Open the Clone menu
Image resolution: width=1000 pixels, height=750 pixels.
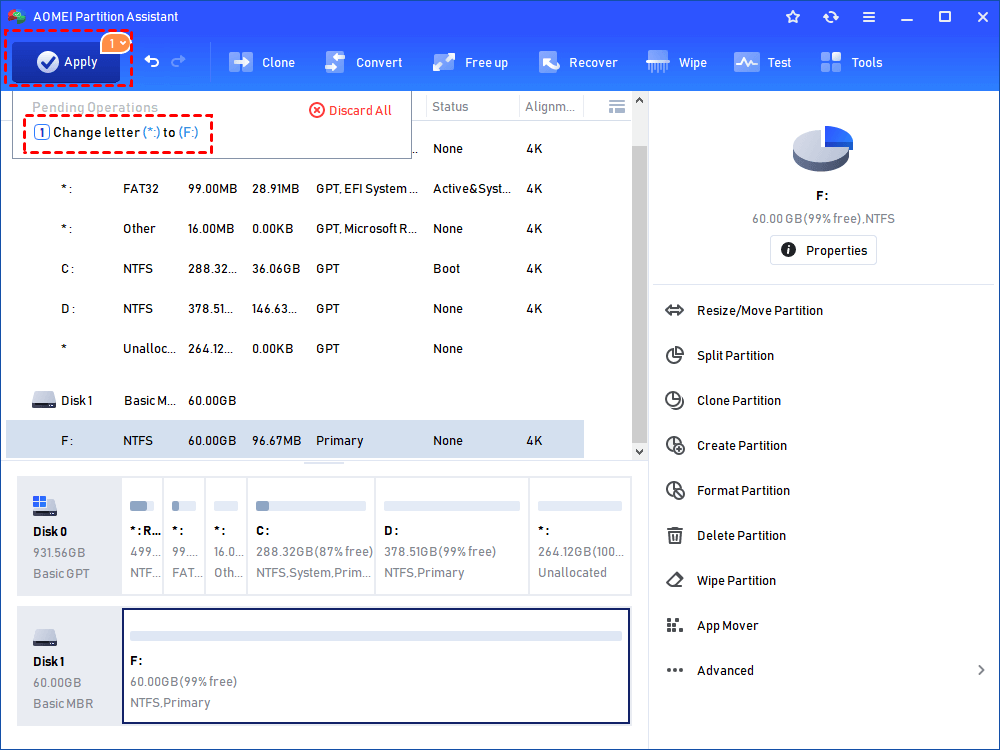pos(261,62)
